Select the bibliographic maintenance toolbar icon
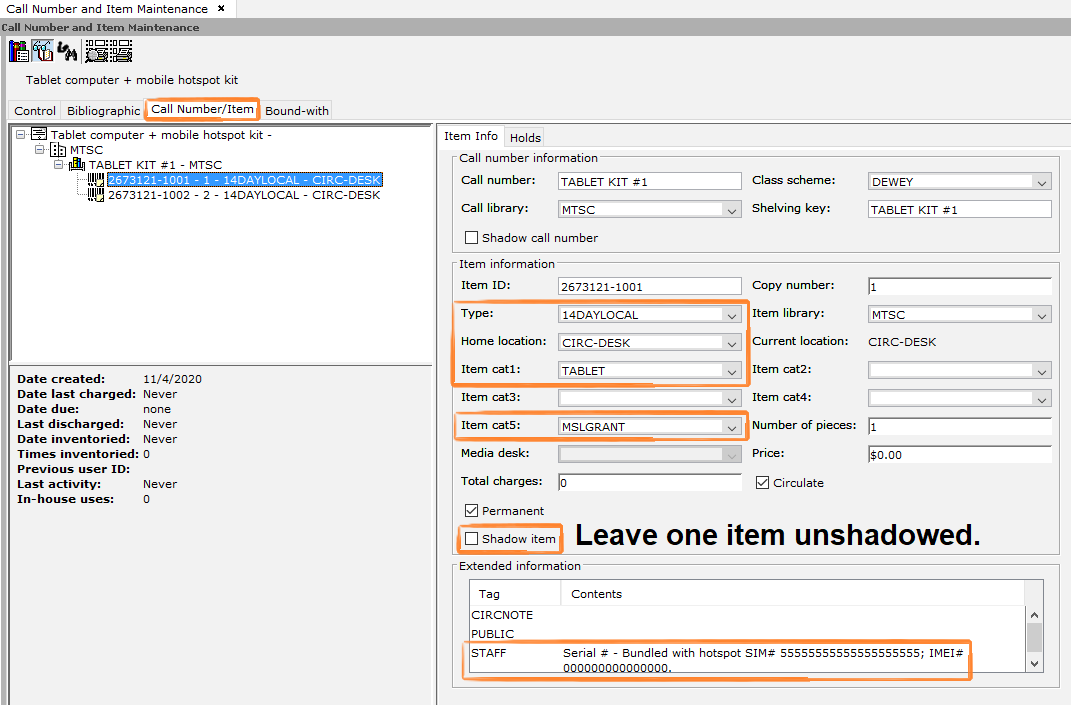Screen dimensions: 1071x705 click(x=18, y=50)
